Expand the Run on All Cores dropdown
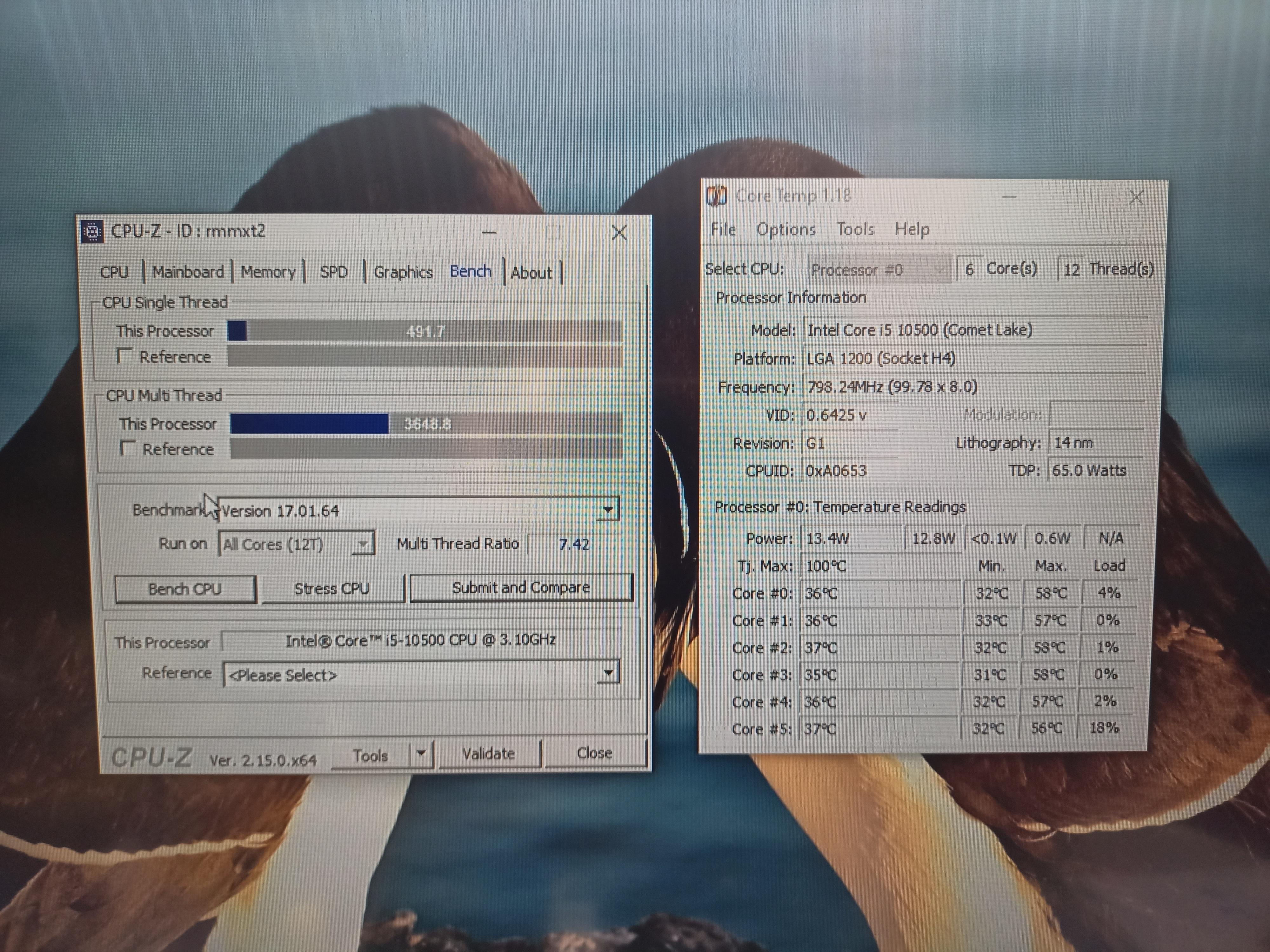 point(362,543)
